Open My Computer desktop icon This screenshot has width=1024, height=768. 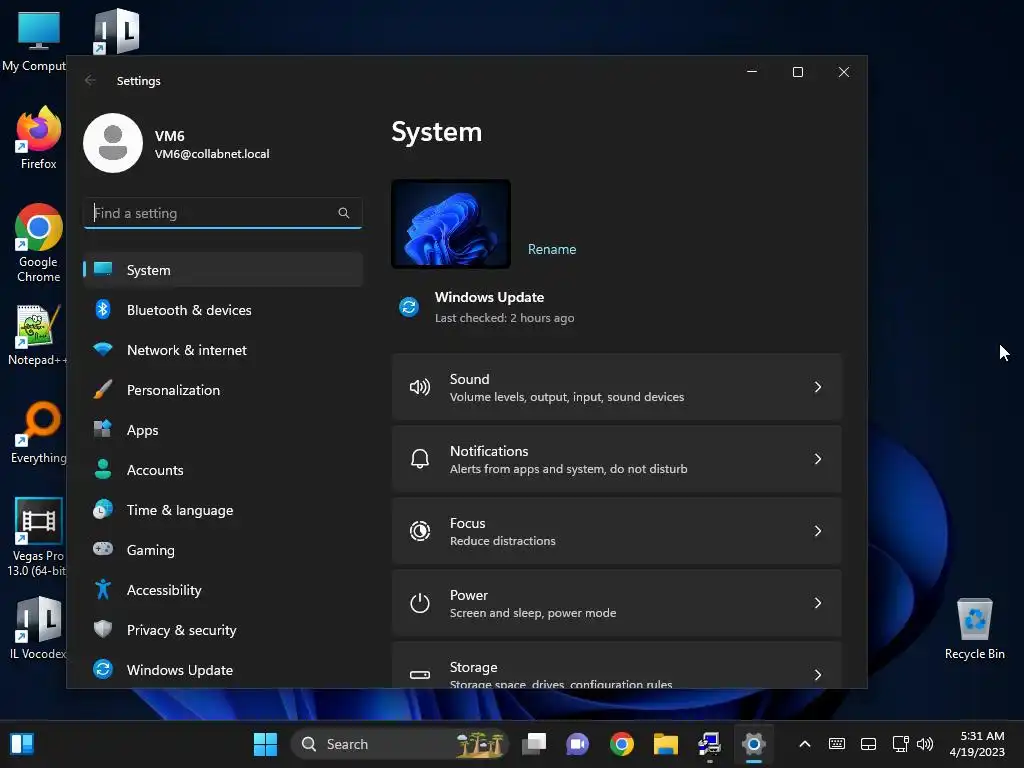(35, 40)
